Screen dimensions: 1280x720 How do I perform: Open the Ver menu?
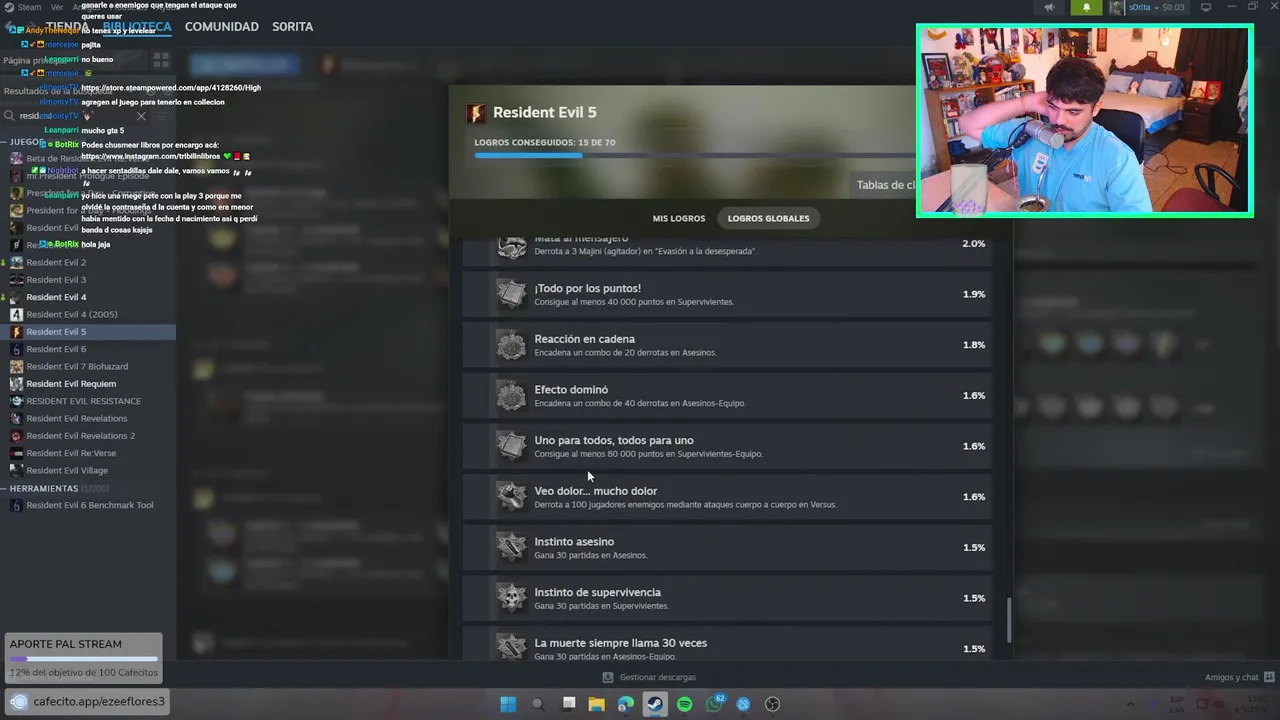[x=57, y=7]
